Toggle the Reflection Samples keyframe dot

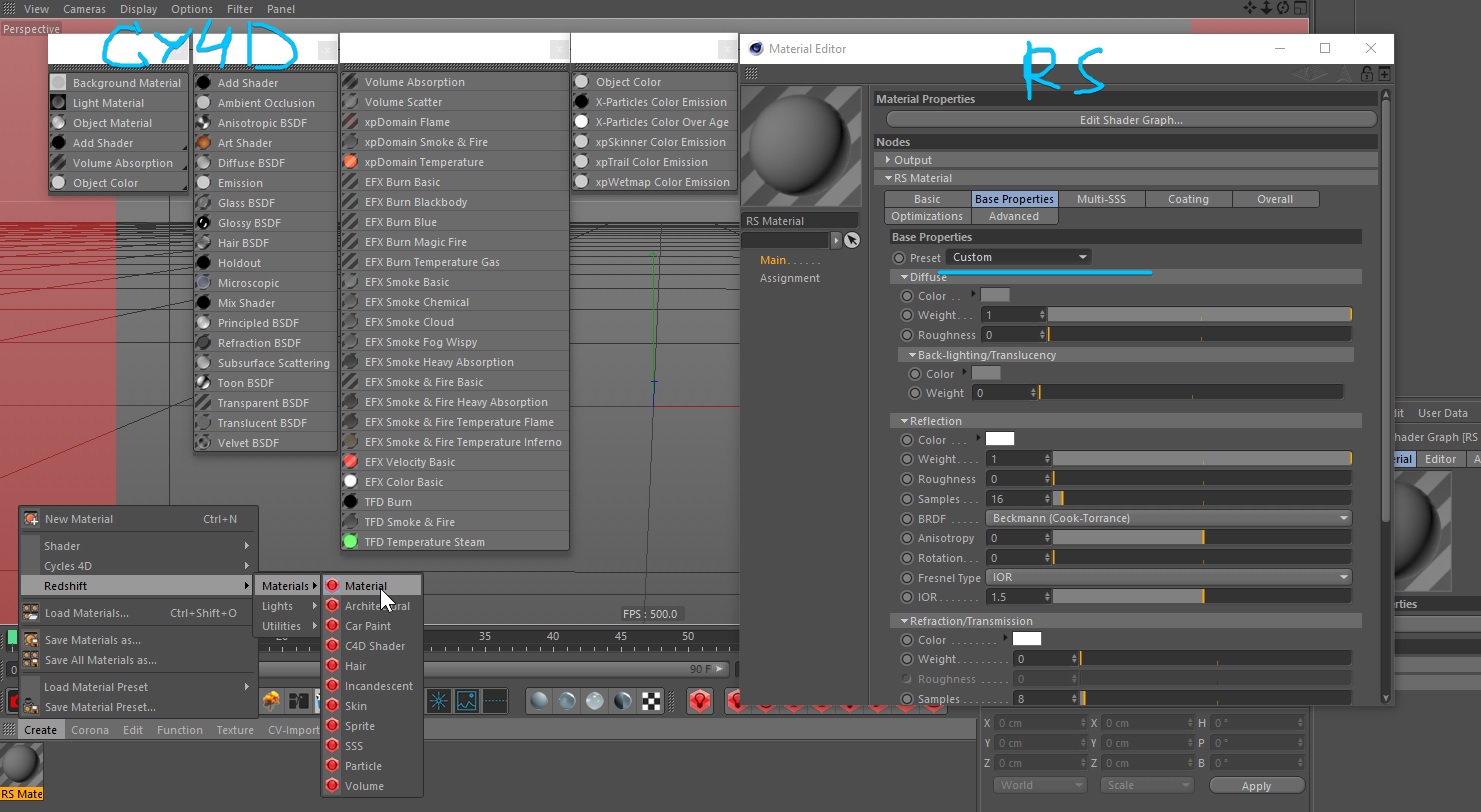(x=907, y=499)
